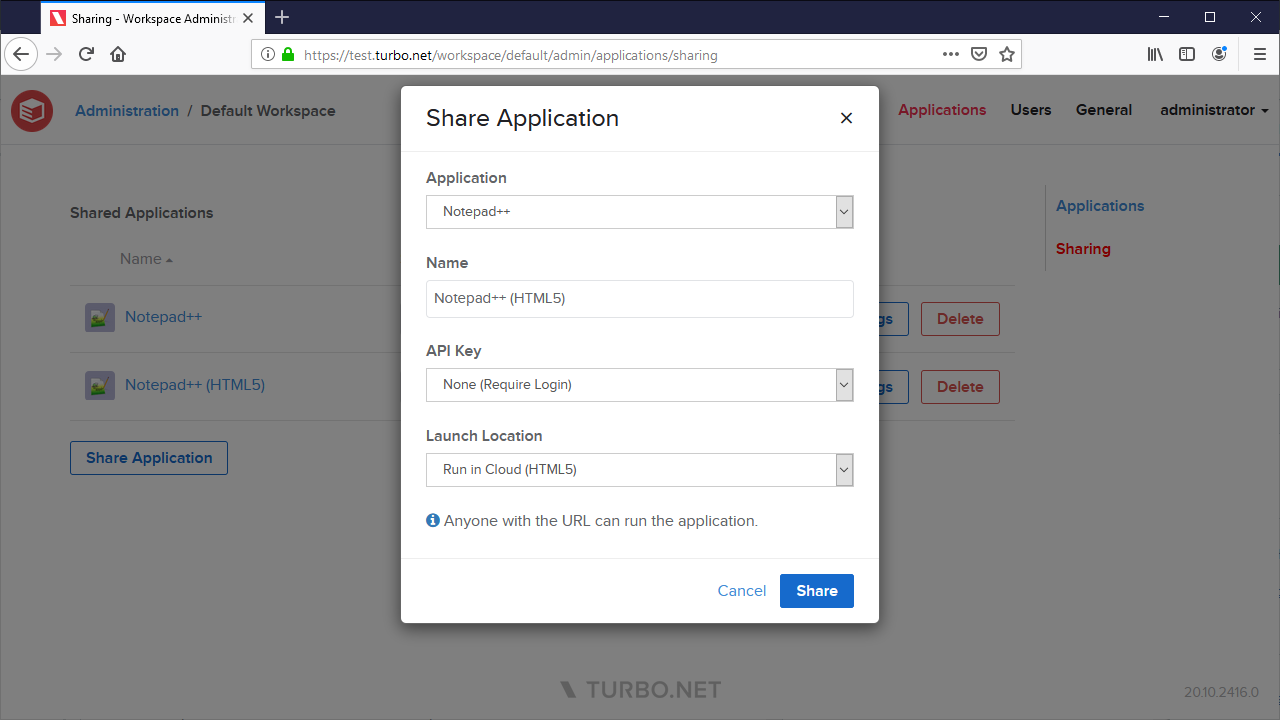This screenshot has width=1280, height=720.
Task: Open the administrator account menu
Action: tap(1213, 110)
